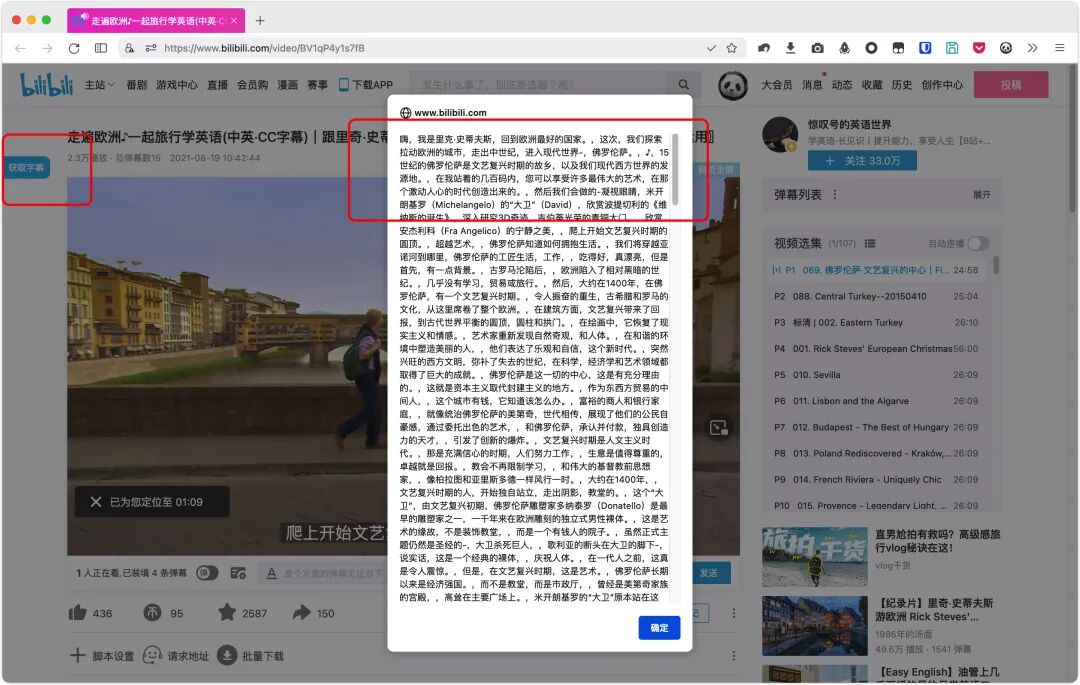Image resolution: width=1080 pixels, height=685 pixels.
Task: Bookmark this page with star icon
Action: point(731,48)
